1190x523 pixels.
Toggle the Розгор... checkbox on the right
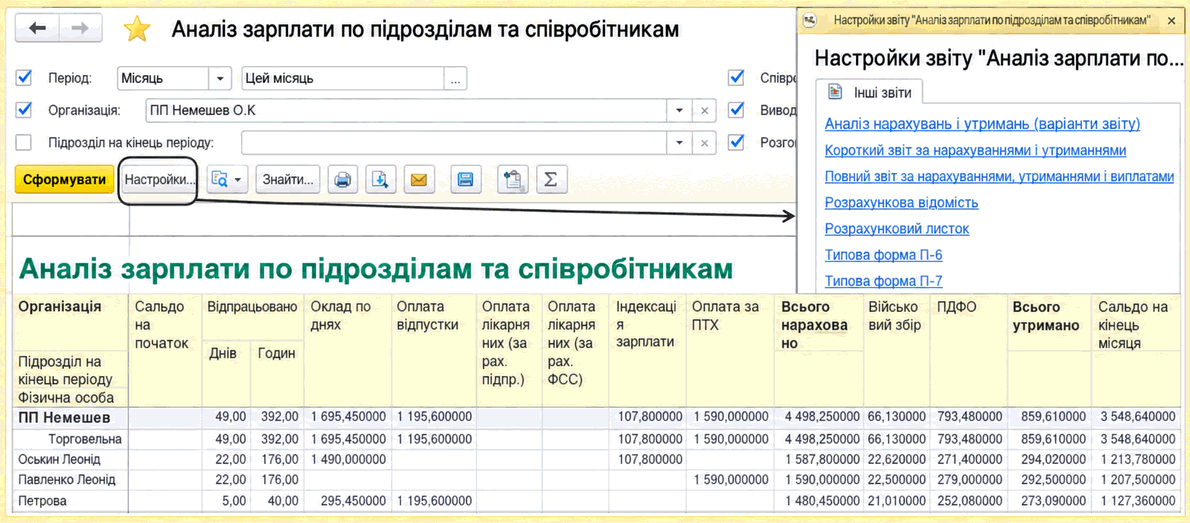[735, 143]
